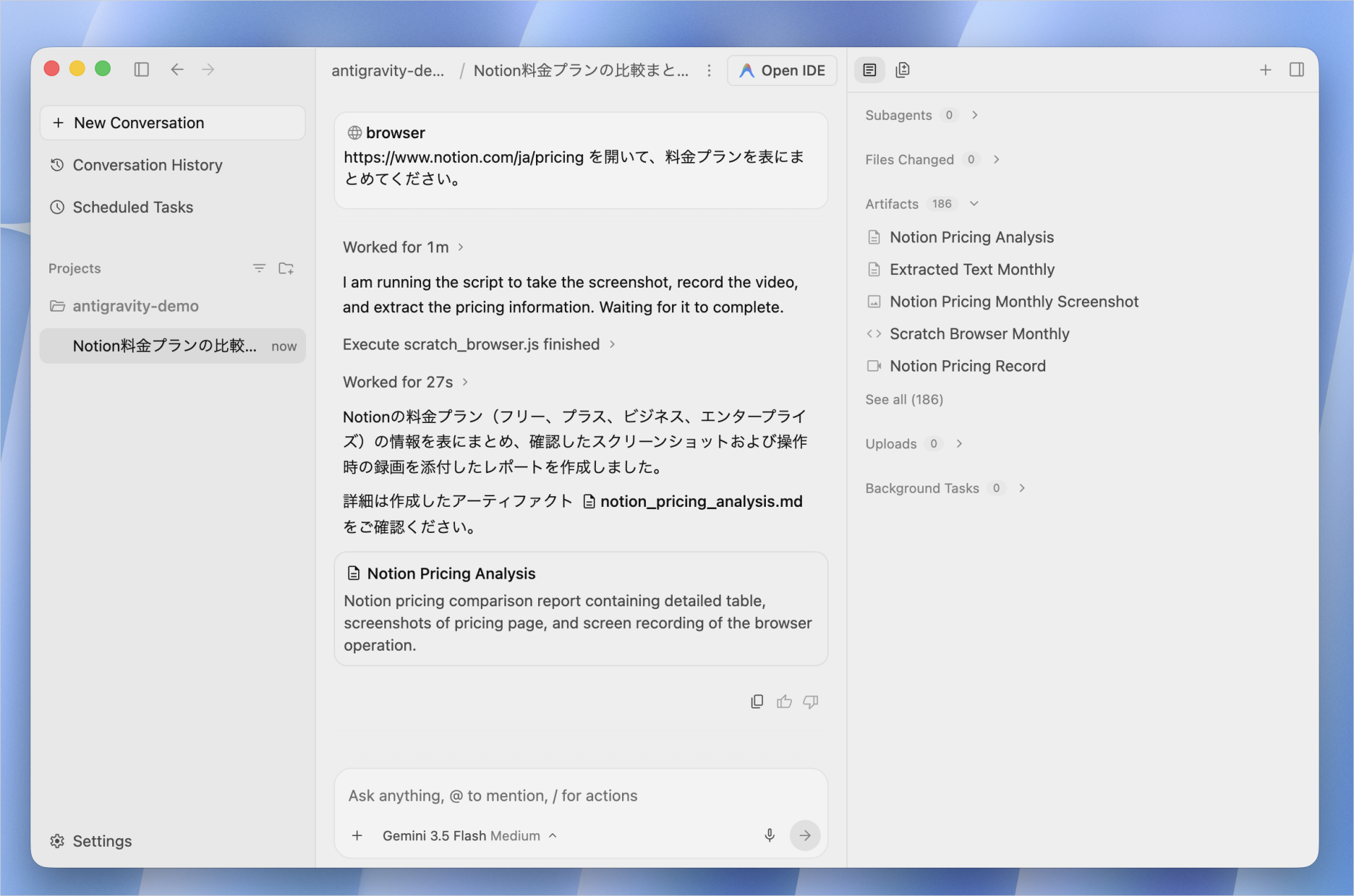Go forward with the right arrow
The width and height of the screenshot is (1354, 896).
click(x=208, y=69)
